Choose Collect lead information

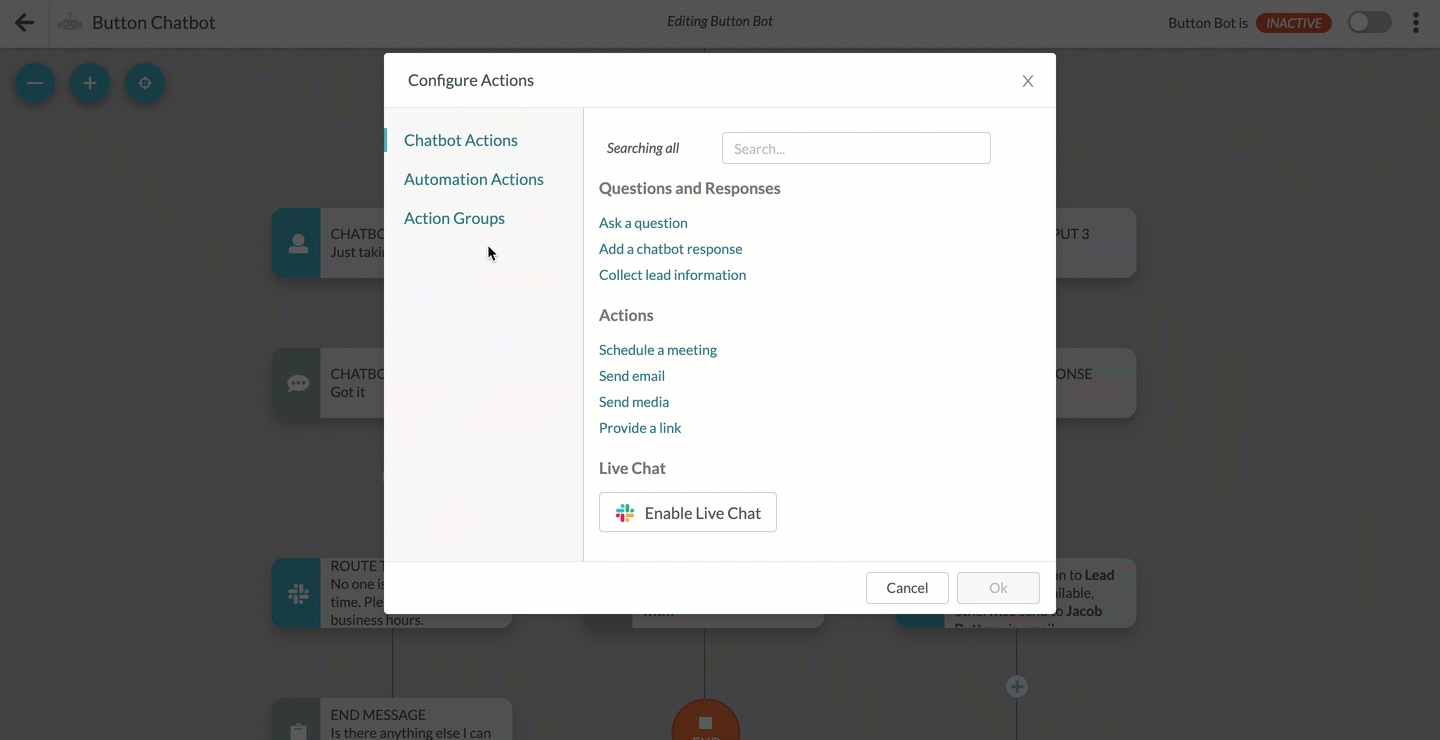click(673, 275)
